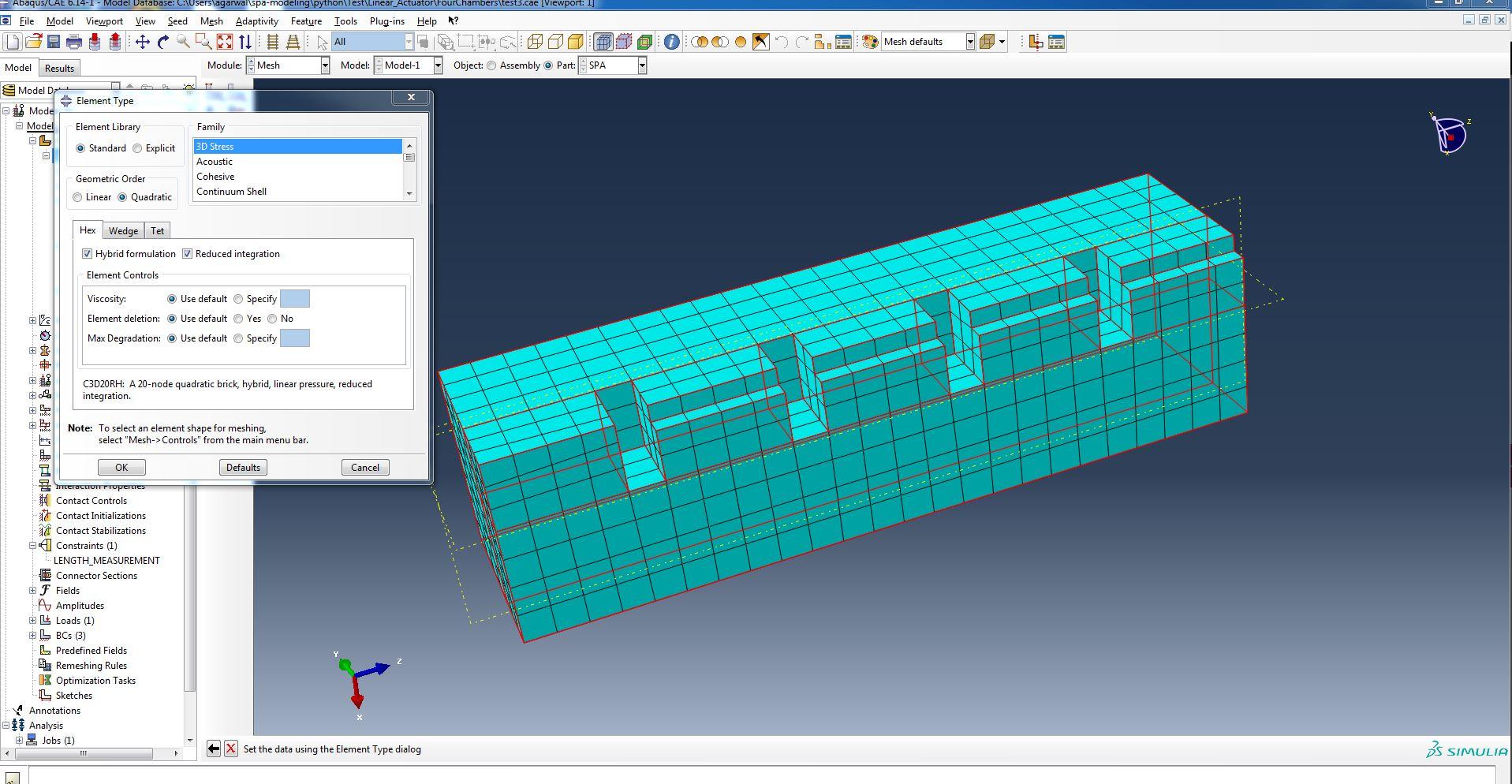The height and width of the screenshot is (784, 1512).
Task: Switch to the Tet tab
Action: click(x=158, y=231)
